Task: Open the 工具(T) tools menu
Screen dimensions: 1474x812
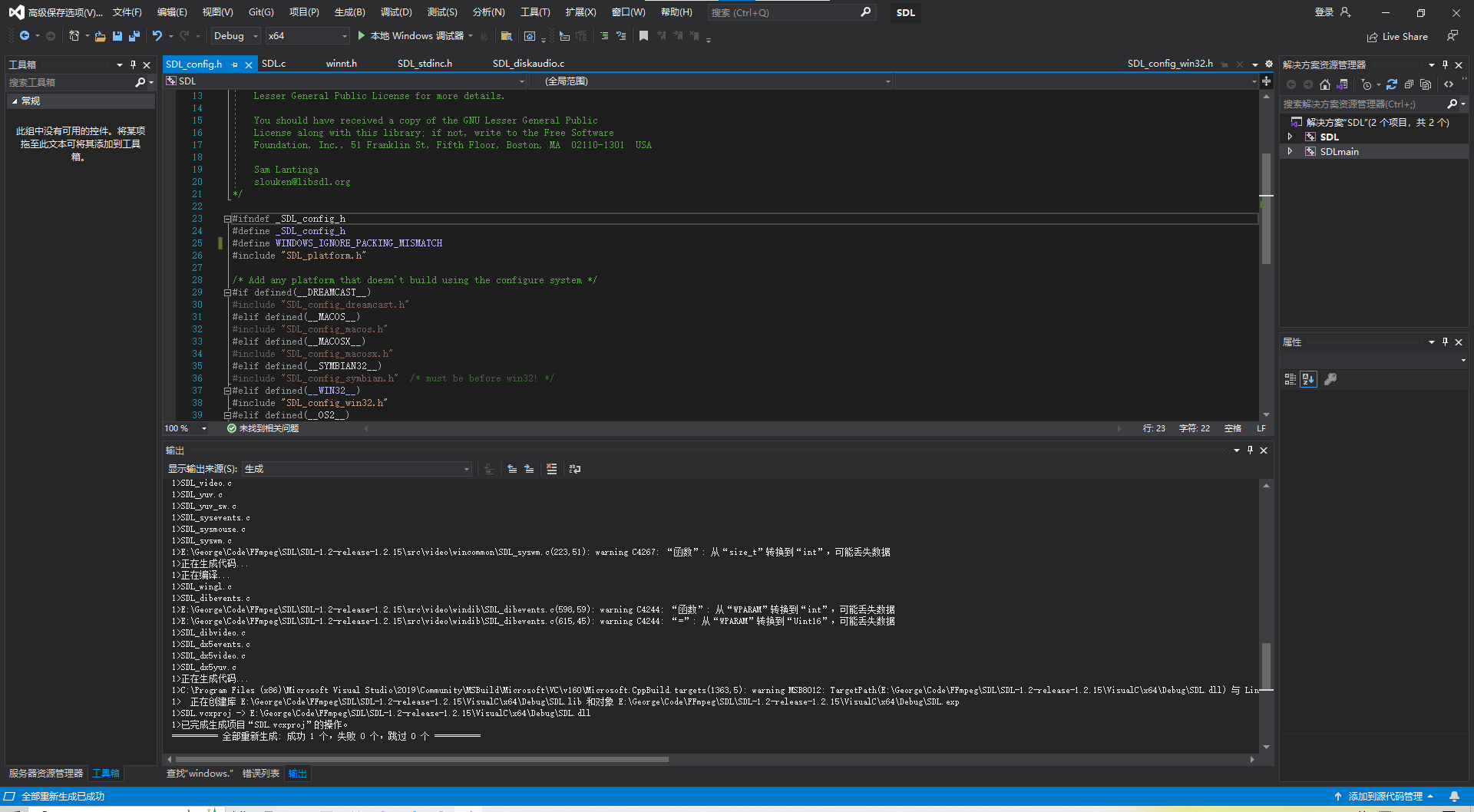Action: 535,12
